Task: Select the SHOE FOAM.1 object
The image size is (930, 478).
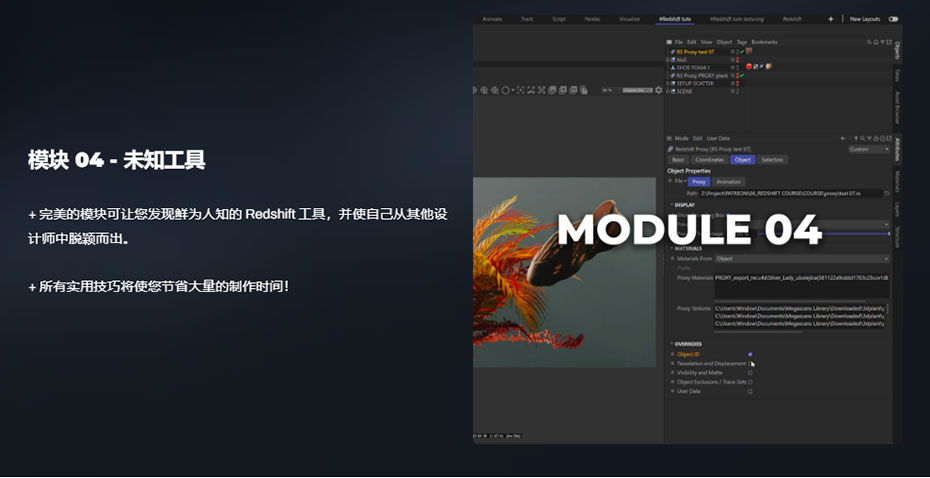Action: tap(693, 68)
